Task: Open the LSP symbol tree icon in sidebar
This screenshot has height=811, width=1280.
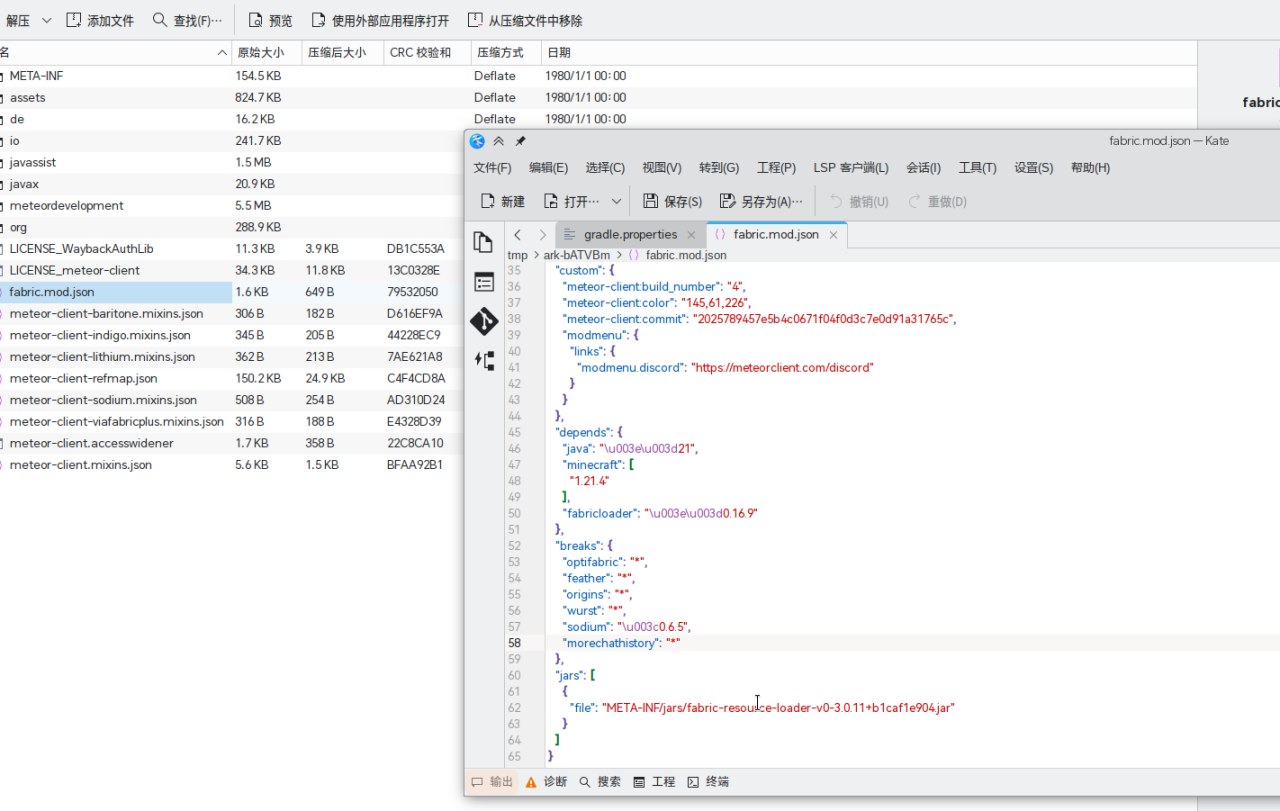Action: [x=484, y=361]
